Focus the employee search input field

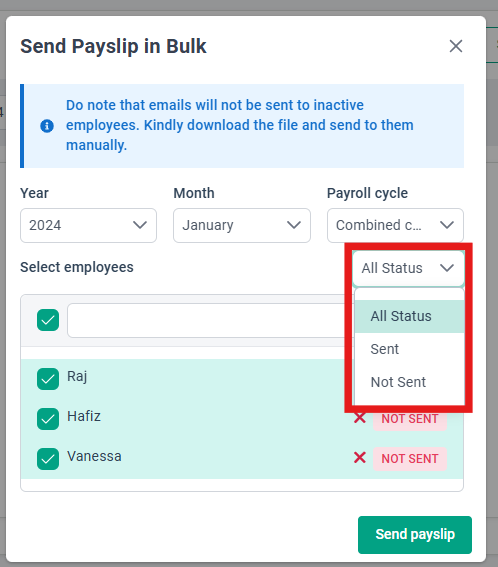coord(206,320)
